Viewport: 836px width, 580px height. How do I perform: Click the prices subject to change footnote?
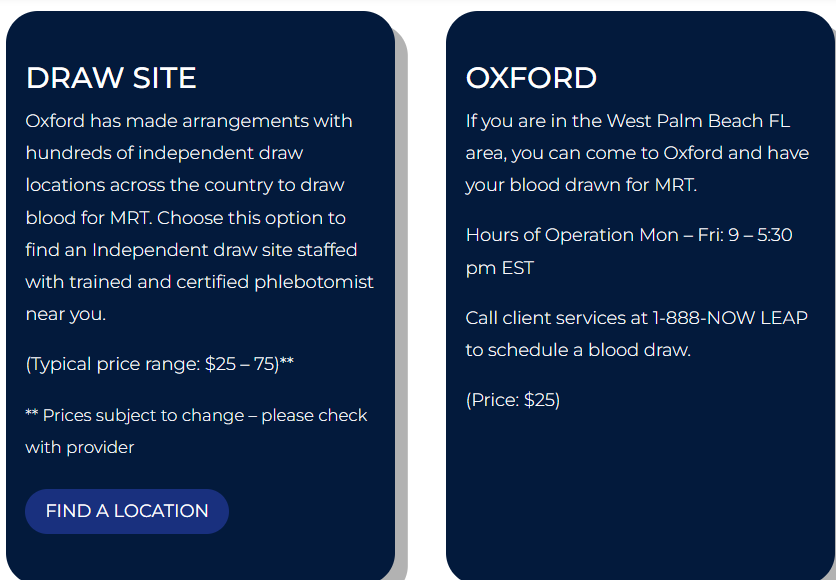click(196, 415)
